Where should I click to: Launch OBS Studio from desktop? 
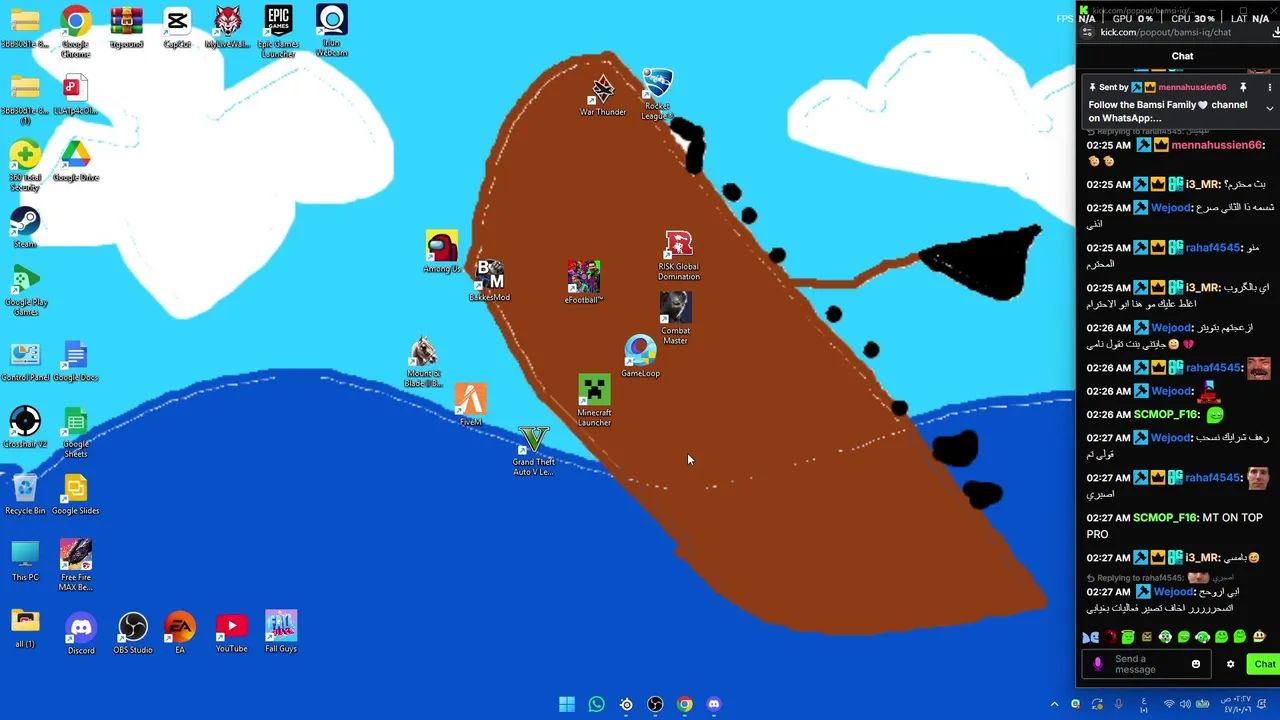click(133, 634)
